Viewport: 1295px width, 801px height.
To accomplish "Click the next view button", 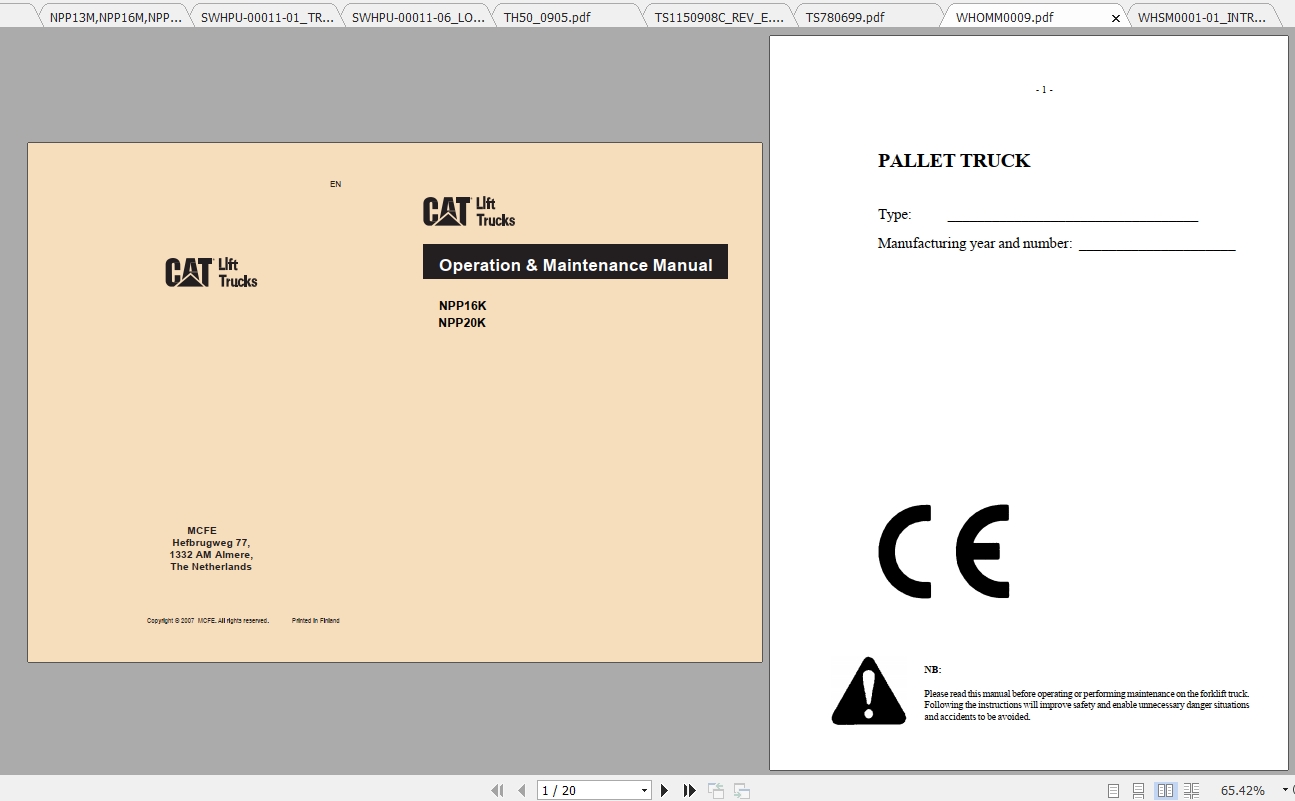I will tap(742, 790).
